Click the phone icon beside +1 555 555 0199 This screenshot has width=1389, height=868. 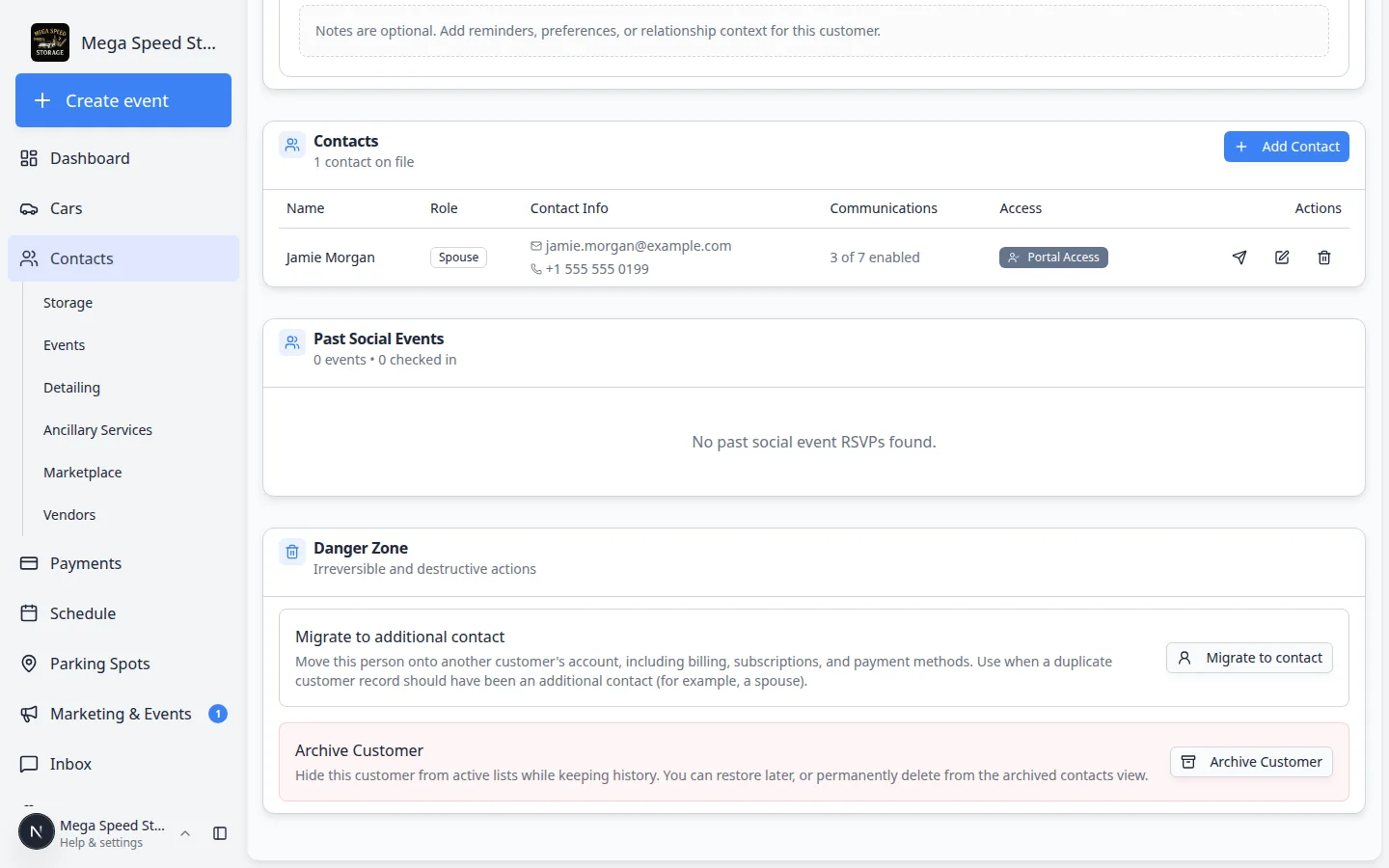coord(536,269)
